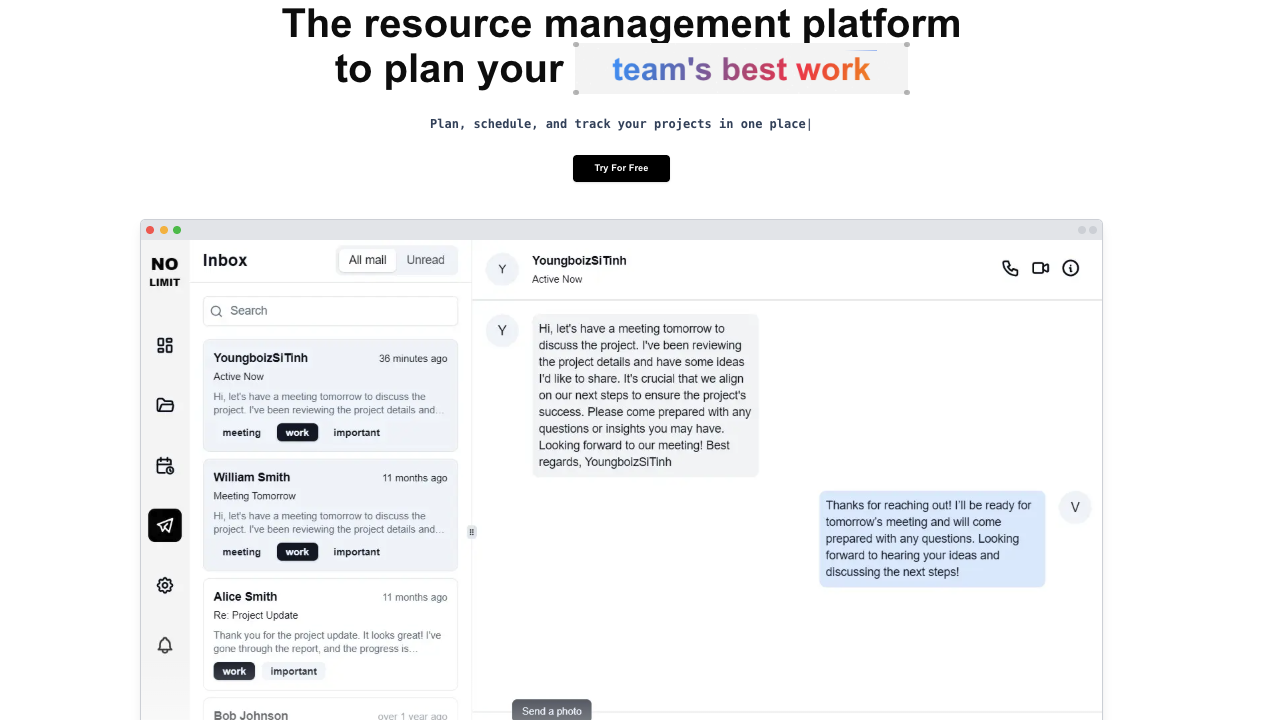Click the Try For Free button
This screenshot has width=1280, height=720.
click(621, 168)
